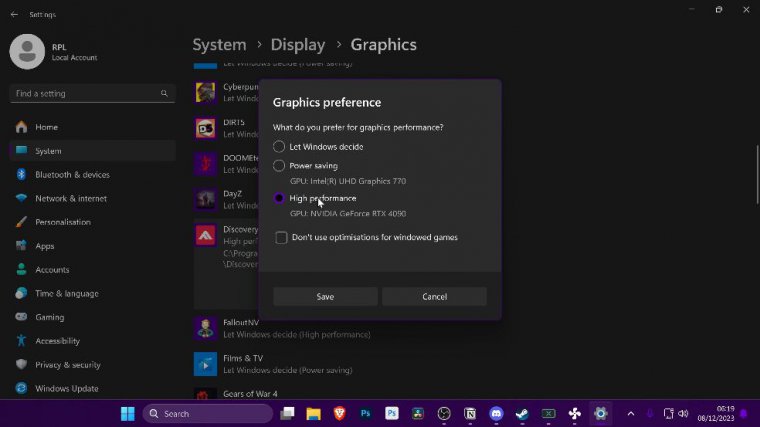
Task: Navigate to Display in breadcrumb
Action: point(298,45)
